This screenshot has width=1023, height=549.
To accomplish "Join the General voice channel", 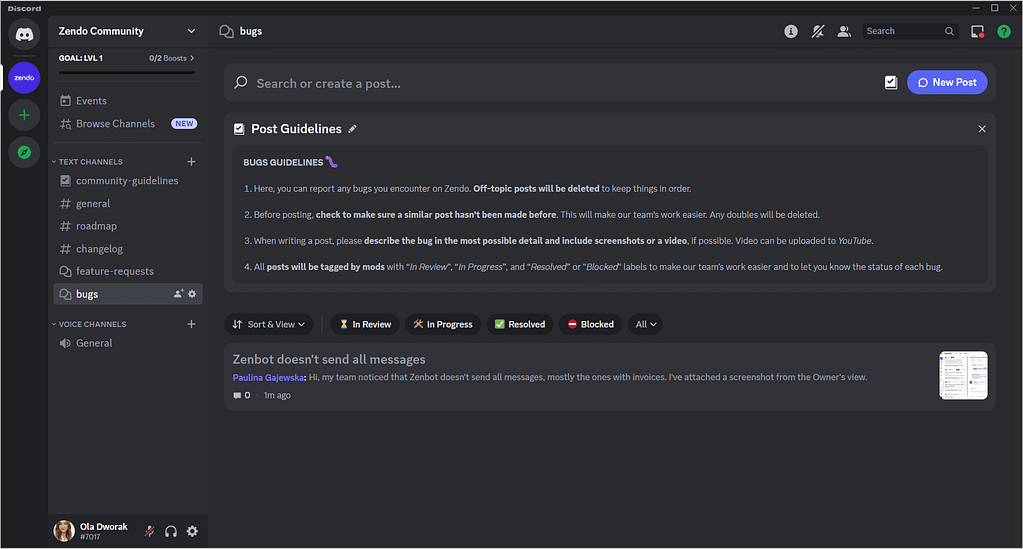I will tap(128, 343).
